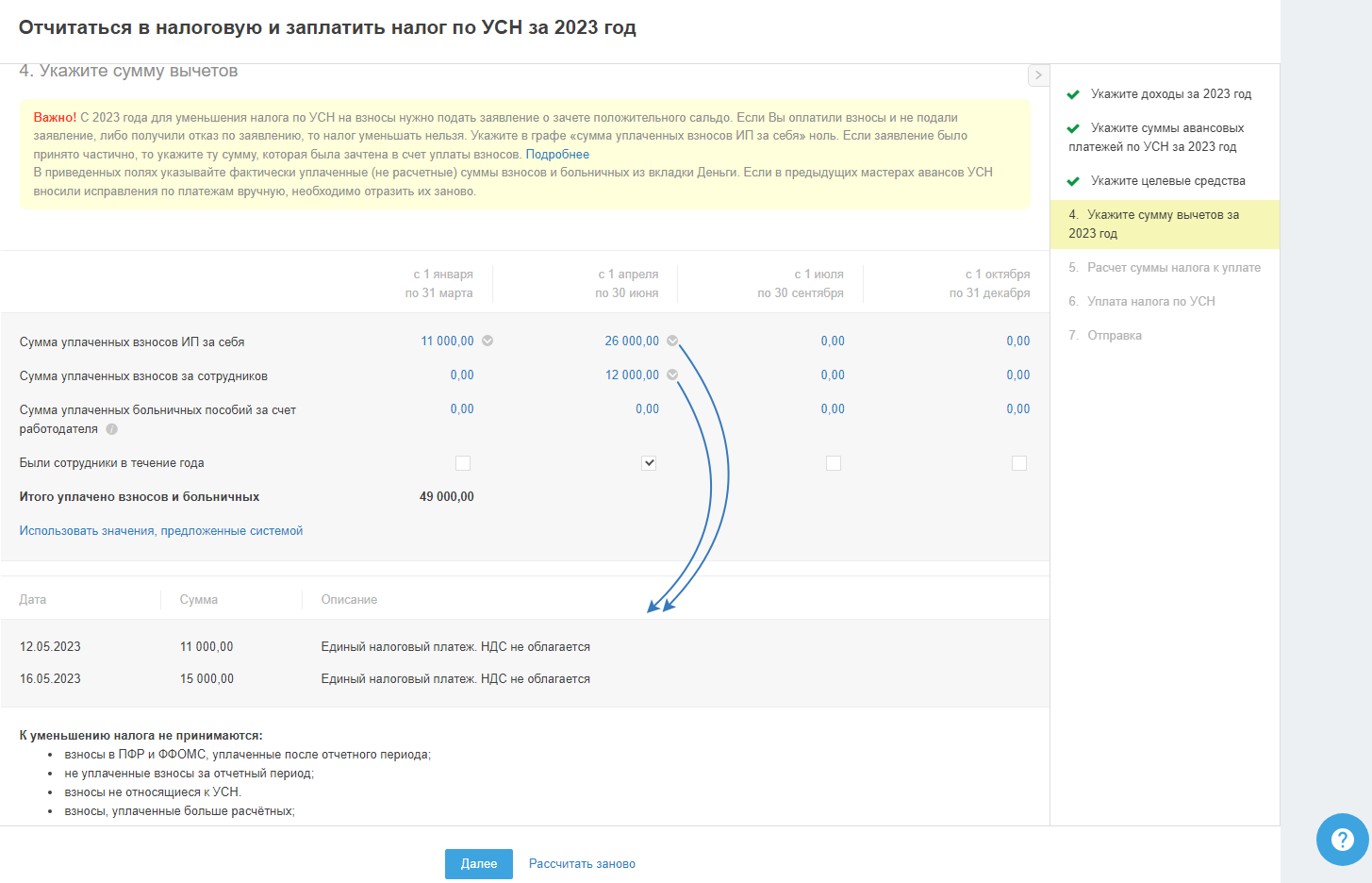The height and width of the screenshot is (883, 1372).
Task: Open step 6 'Уплата налога по УСН'
Action: (1150, 302)
